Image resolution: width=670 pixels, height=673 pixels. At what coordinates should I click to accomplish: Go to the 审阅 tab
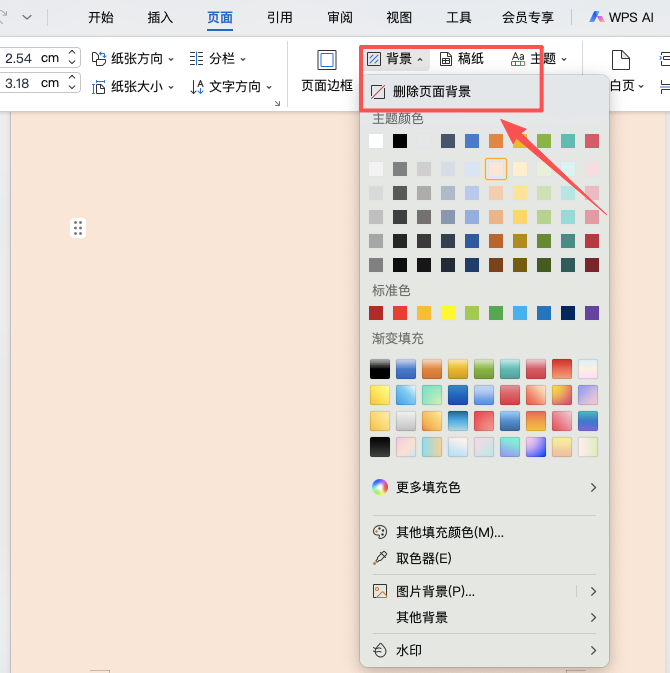pos(340,17)
